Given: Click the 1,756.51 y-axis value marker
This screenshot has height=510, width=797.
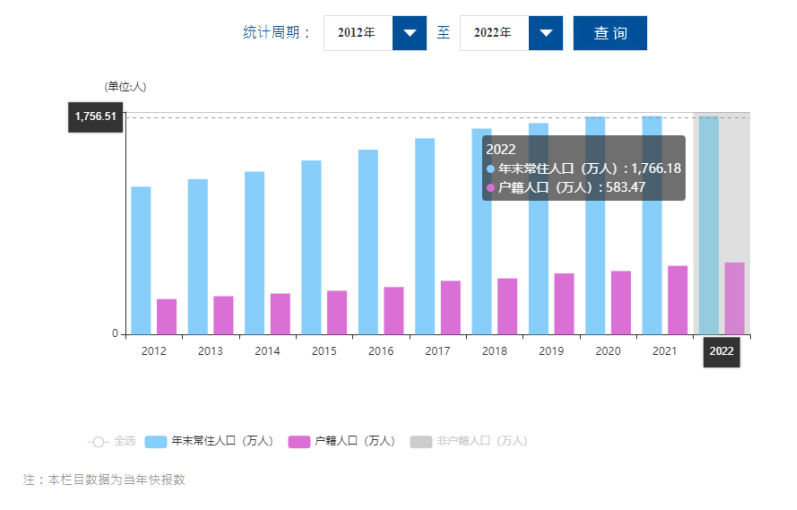Looking at the screenshot, I should tap(95, 117).
